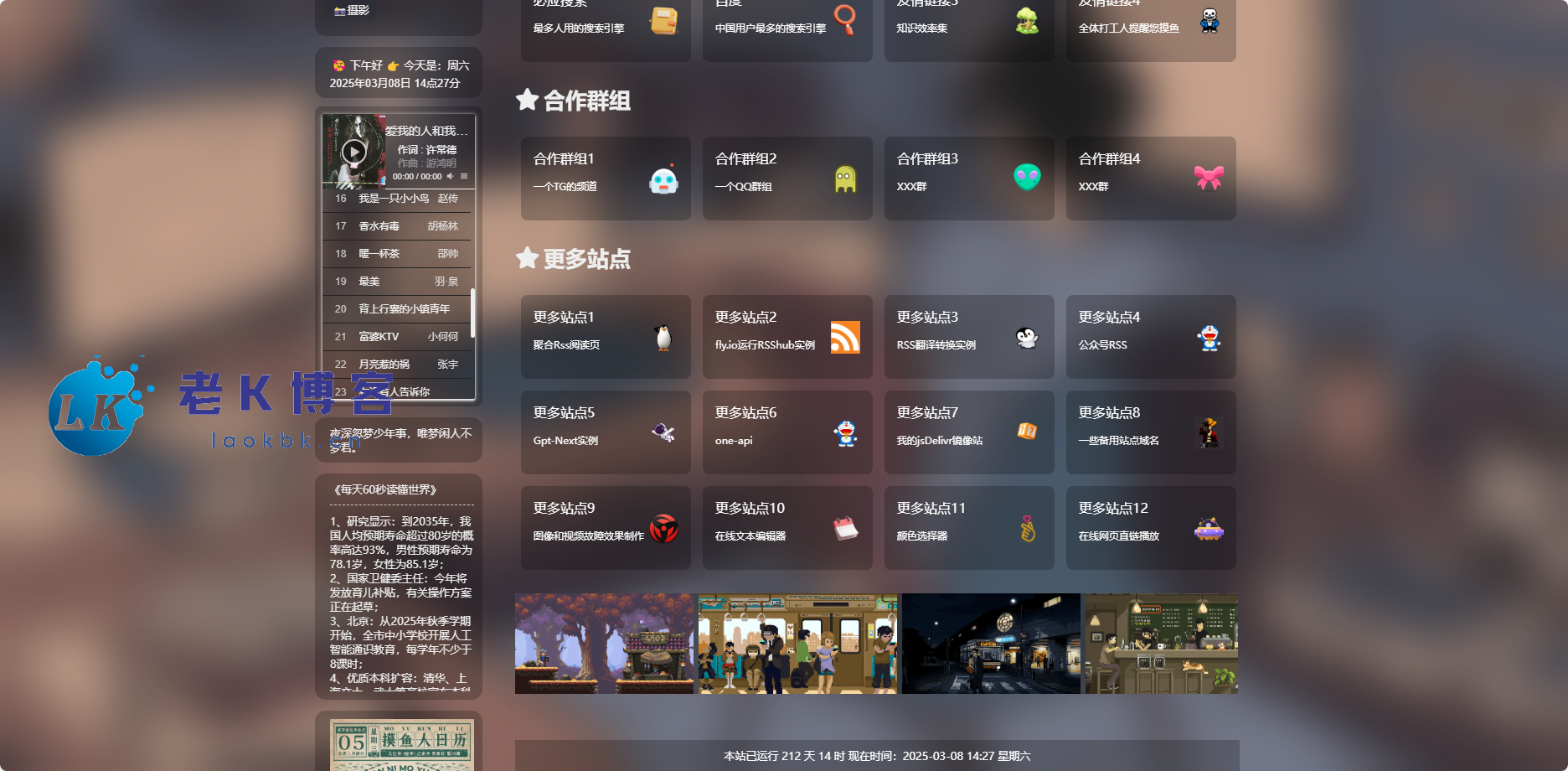This screenshot has width=1568, height=771.
Task: Click the orange RSS icon on 更多站点2
Action: tap(845, 337)
